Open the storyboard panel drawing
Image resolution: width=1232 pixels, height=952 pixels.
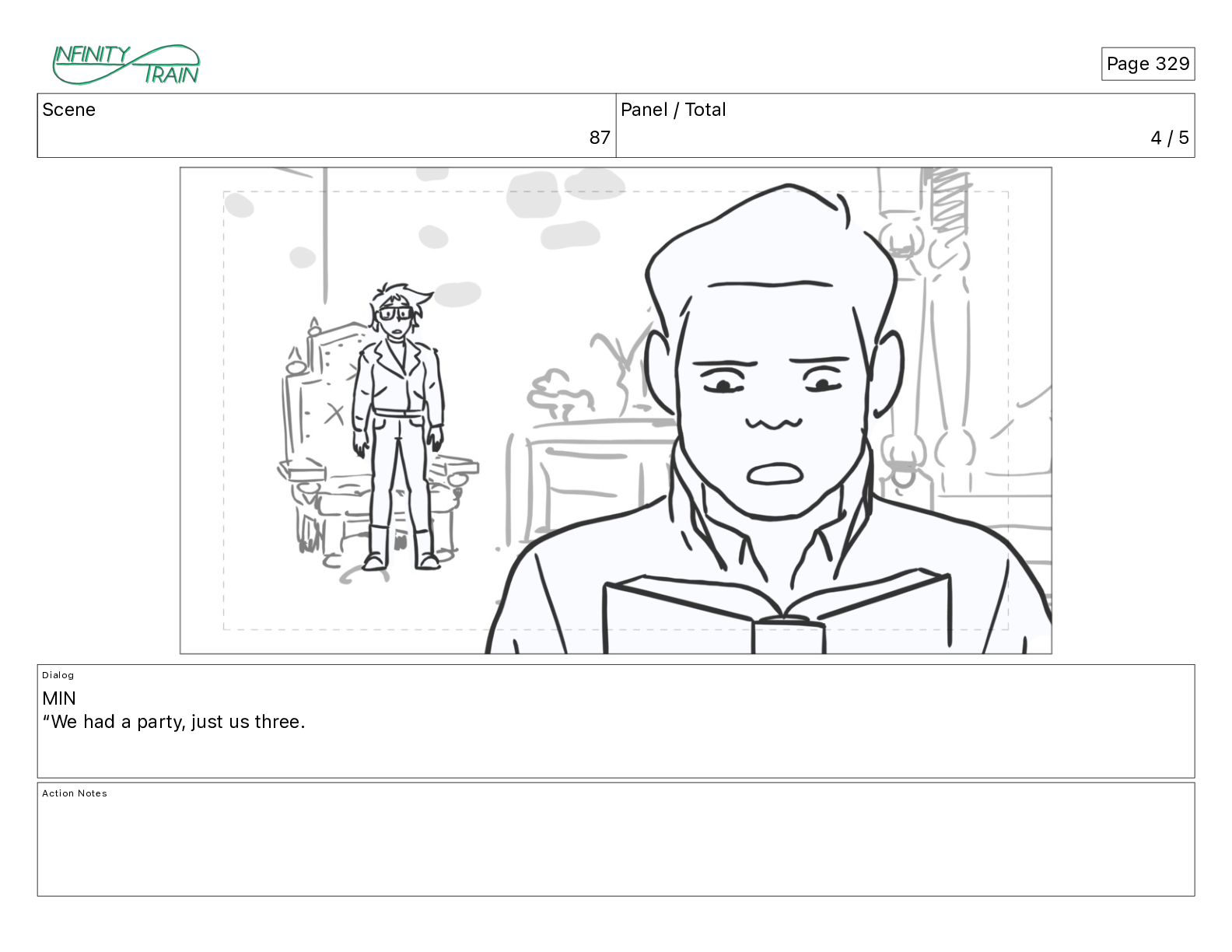[x=616, y=411]
